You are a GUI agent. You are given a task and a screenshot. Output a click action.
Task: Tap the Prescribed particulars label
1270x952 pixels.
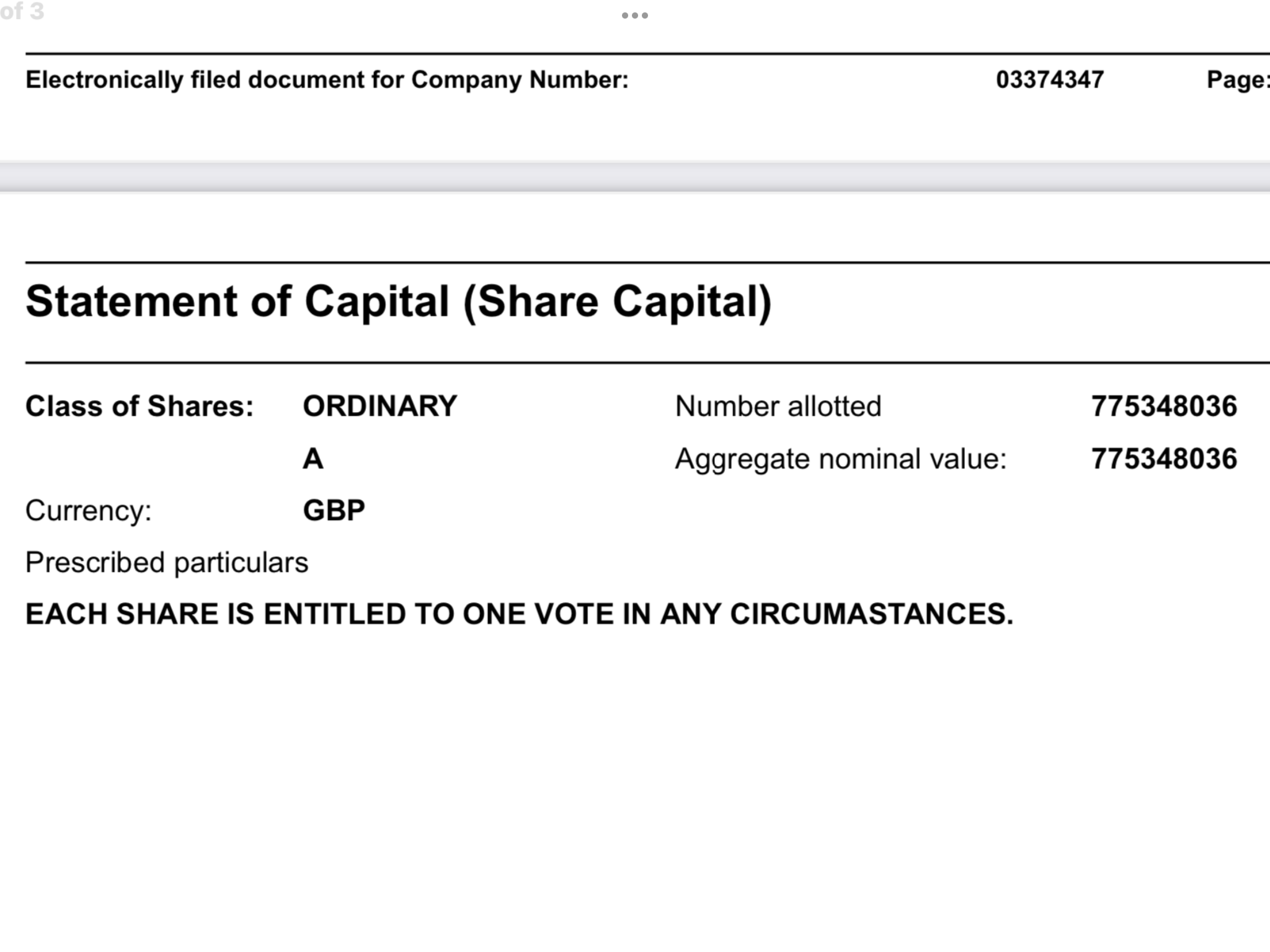coord(167,563)
